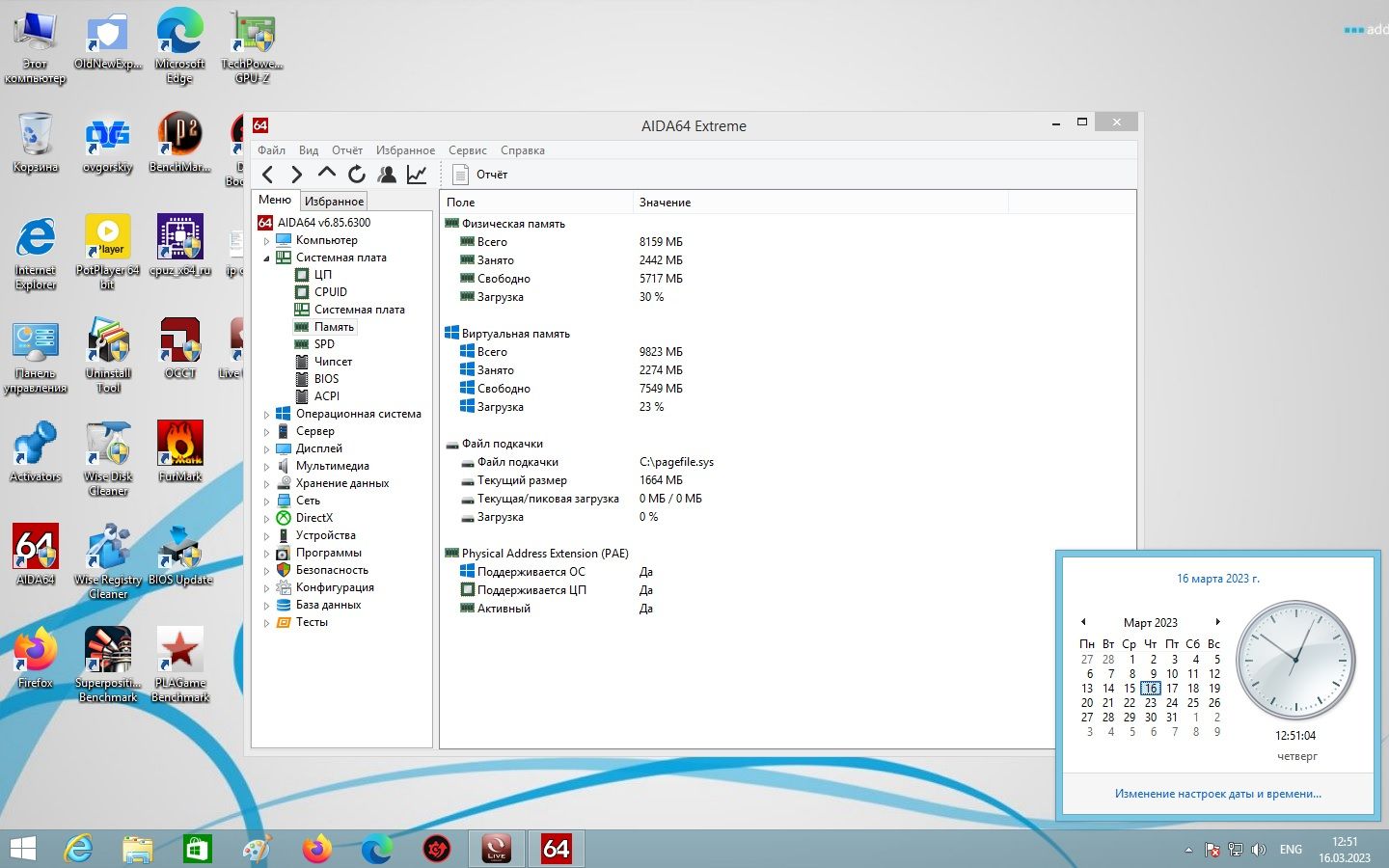Screen dimensions: 1389x868
Task: Open OCCT desktop icon
Action: pos(180,347)
